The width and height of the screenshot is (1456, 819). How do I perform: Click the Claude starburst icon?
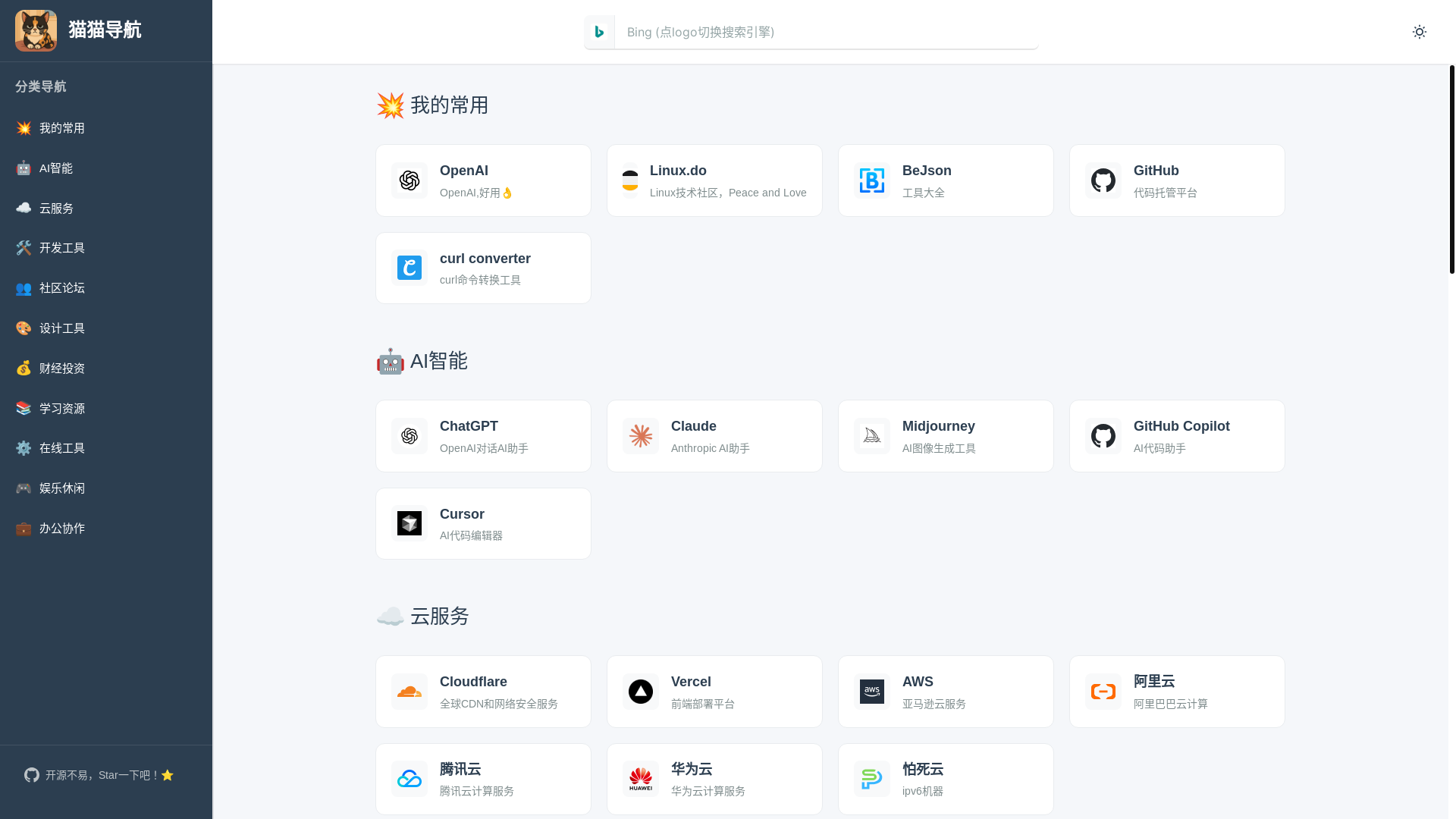(641, 436)
